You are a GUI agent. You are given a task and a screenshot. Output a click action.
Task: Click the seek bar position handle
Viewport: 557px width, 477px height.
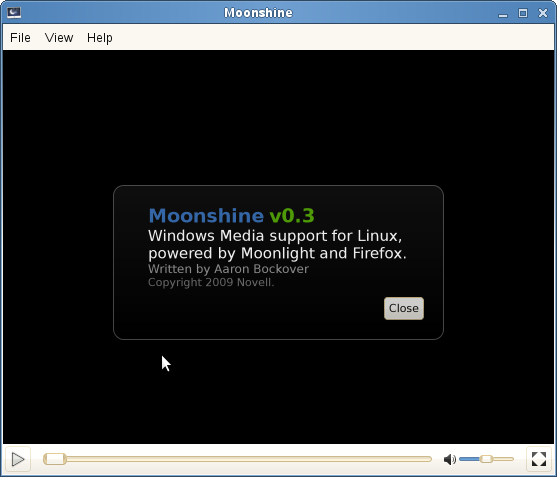(55, 459)
